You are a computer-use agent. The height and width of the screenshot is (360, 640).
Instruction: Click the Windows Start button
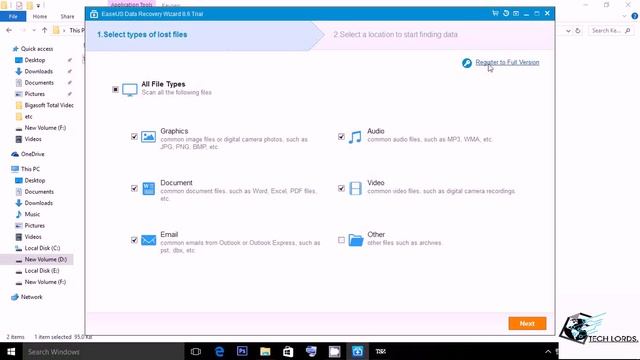coord(11,351)
